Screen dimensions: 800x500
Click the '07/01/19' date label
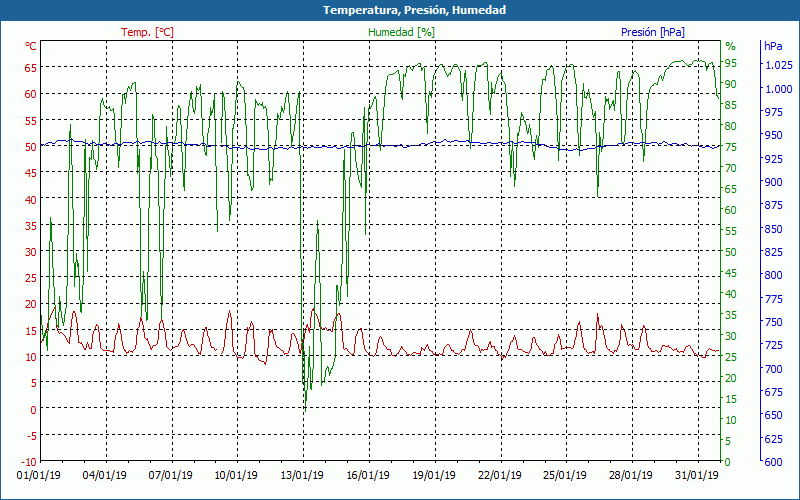170,476
